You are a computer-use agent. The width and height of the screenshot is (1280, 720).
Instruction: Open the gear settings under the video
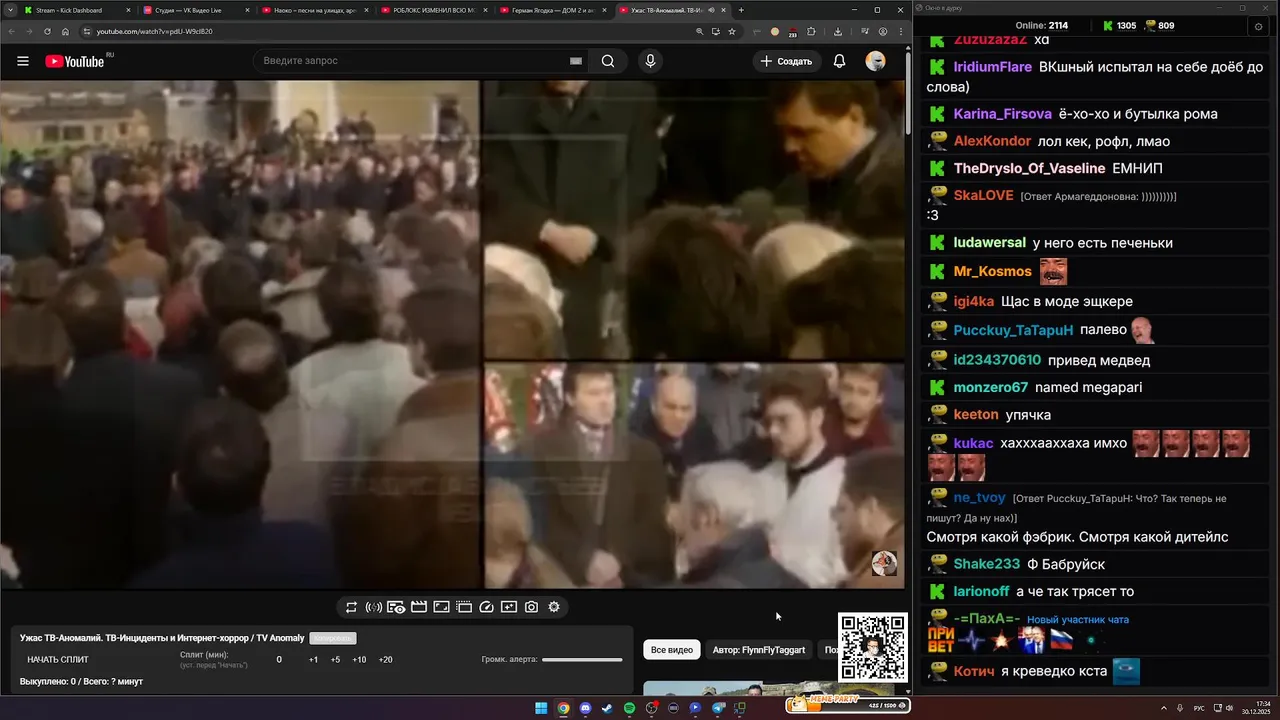click(554, 607)
